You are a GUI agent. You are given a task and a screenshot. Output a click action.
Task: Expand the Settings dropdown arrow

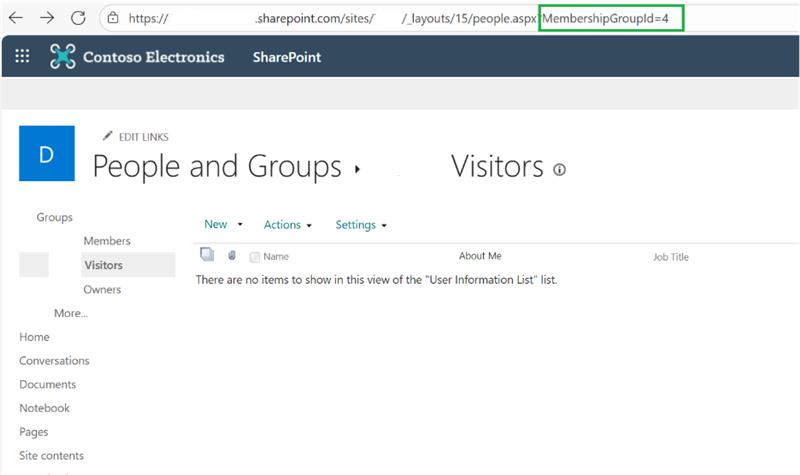click(384, 226)
